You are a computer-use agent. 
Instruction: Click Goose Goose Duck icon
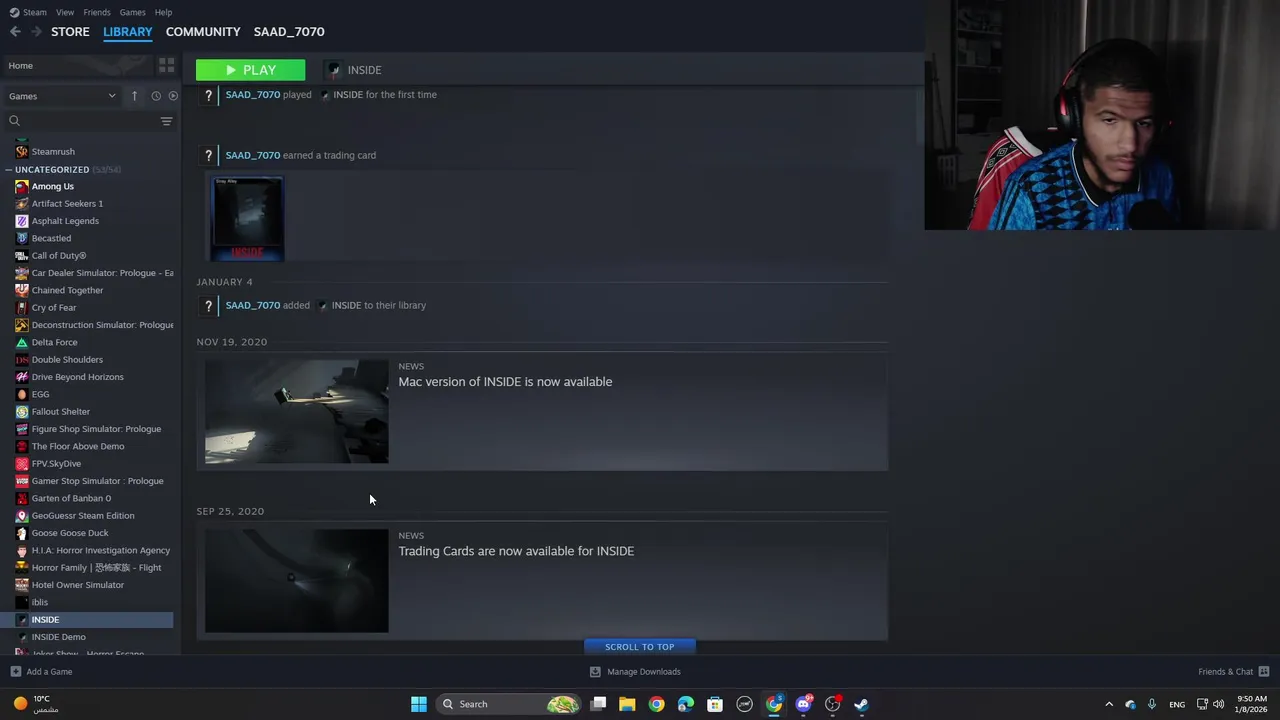click(22, 533)
